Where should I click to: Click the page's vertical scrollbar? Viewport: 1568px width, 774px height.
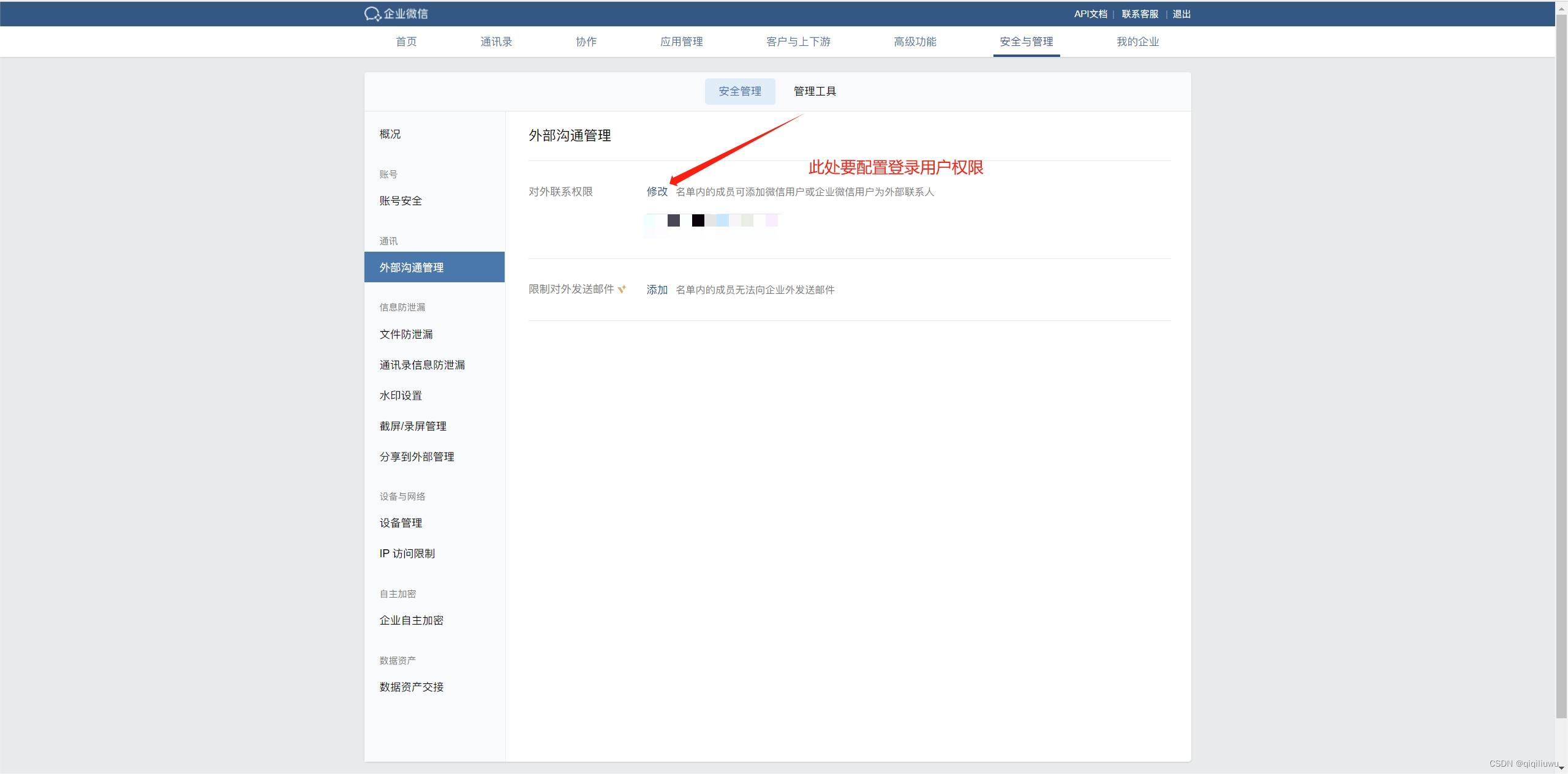point(1561,367)
